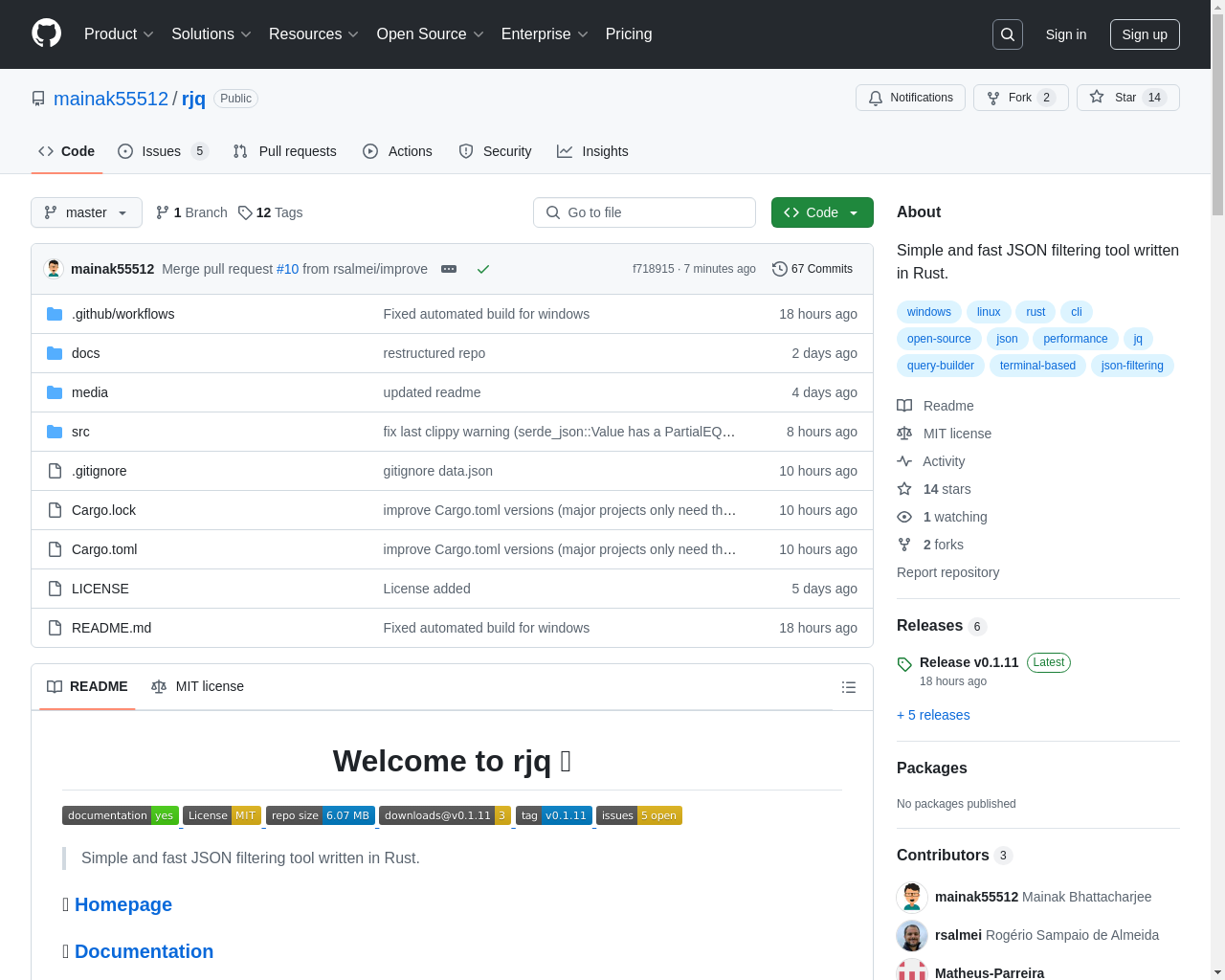Open the 12 Tags link
1225x980 pixels.
(270, 212)
